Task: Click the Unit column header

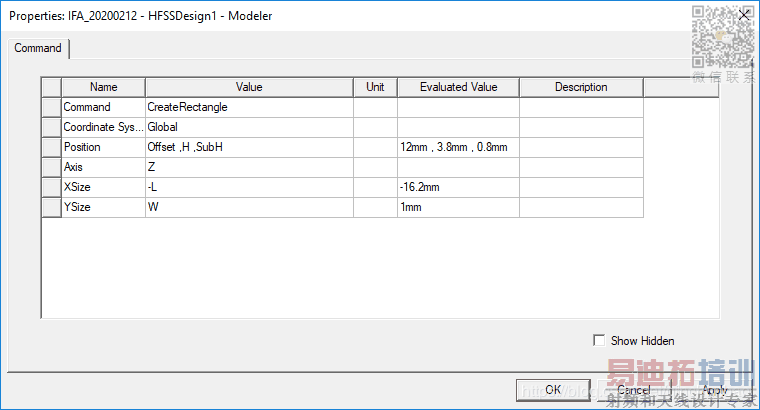Action: pos(375,87)
